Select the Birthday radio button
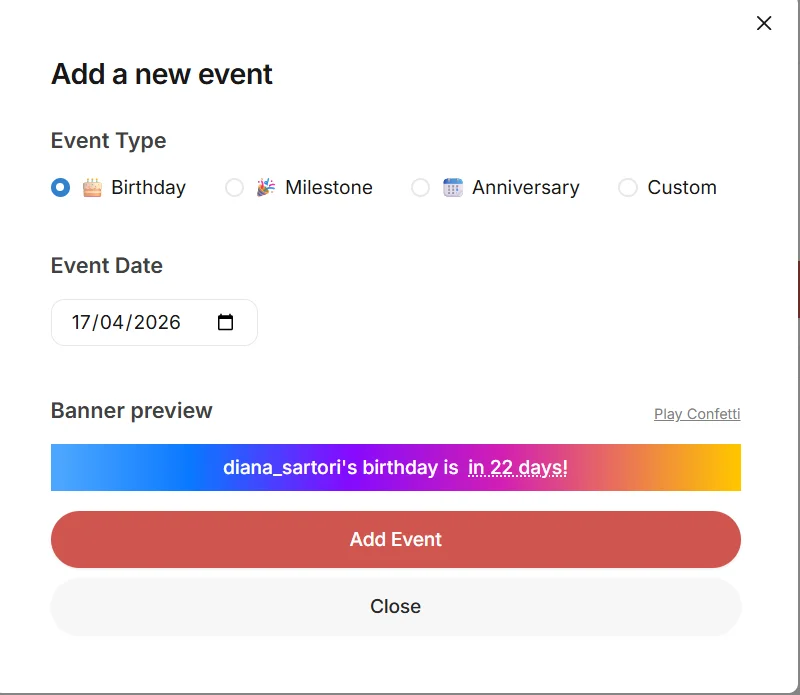The width and height of the screenshot is (800, 695). click(x=61, y=187)
